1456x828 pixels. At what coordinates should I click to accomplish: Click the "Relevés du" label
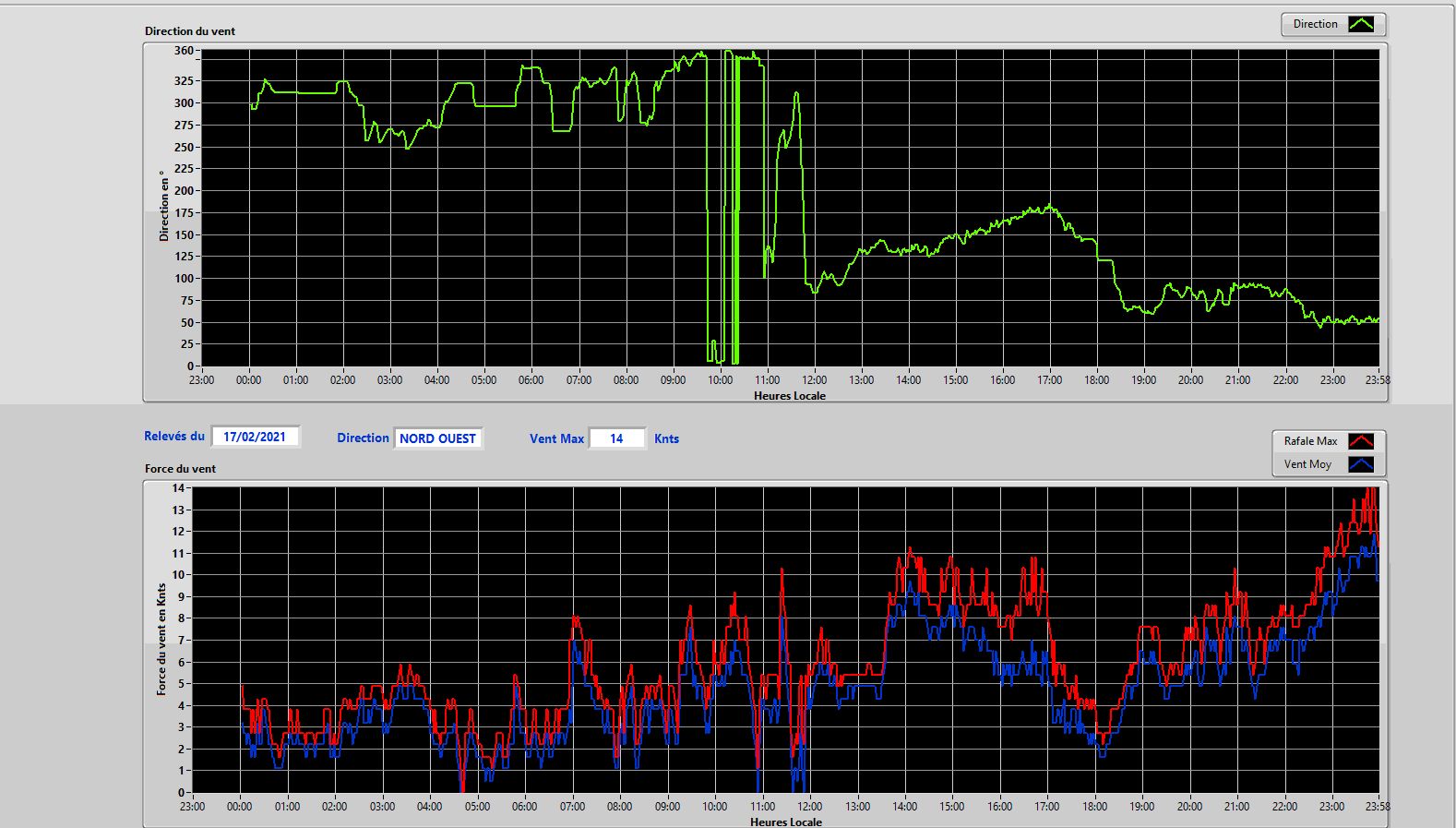click(174, 437)
